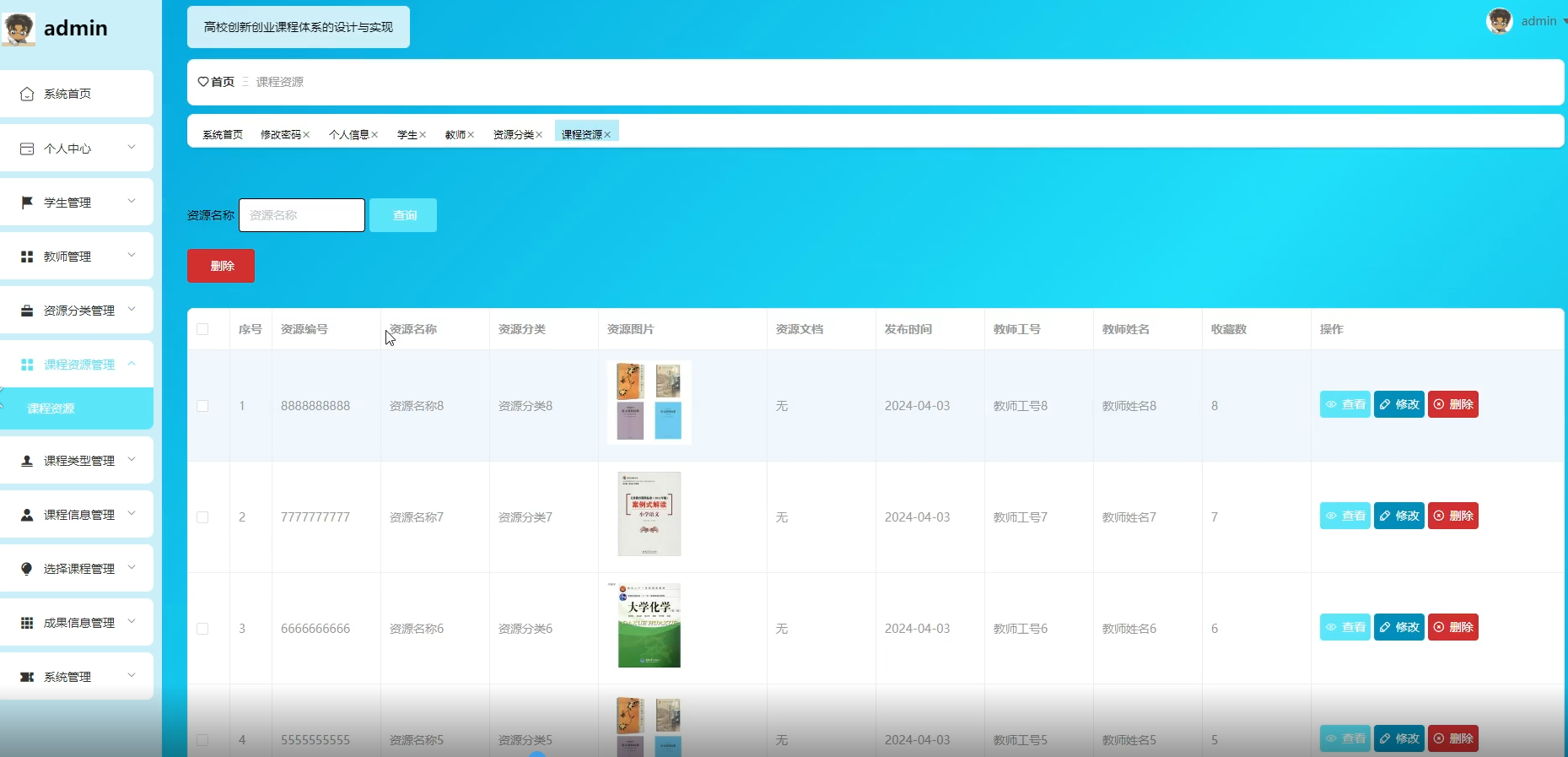Switch to the 资源分类 tab
Viewport: 1568px width, 757px height.
514,135
